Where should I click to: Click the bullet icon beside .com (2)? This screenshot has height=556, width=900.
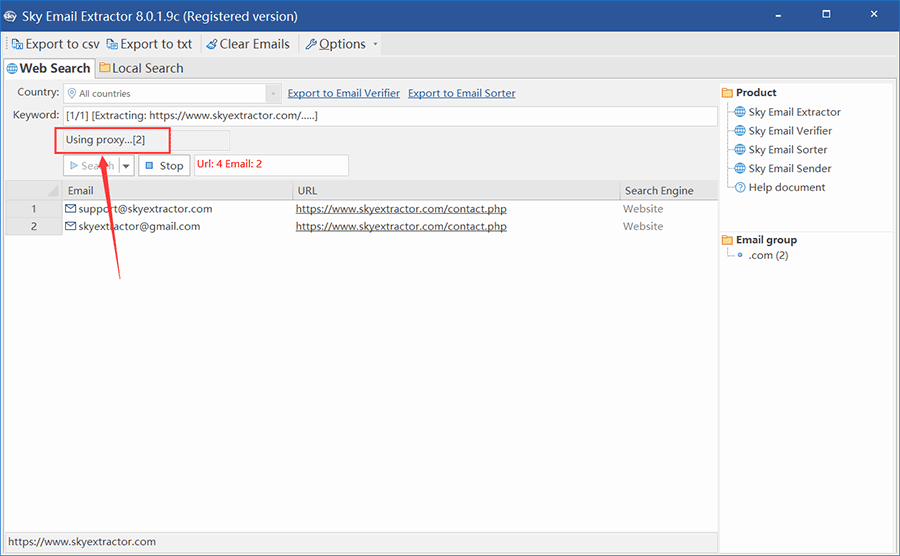740,255
